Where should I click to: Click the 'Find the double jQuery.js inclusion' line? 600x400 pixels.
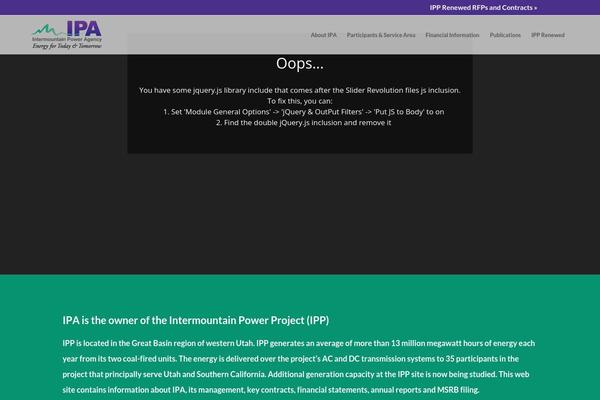tap(303, 122)
